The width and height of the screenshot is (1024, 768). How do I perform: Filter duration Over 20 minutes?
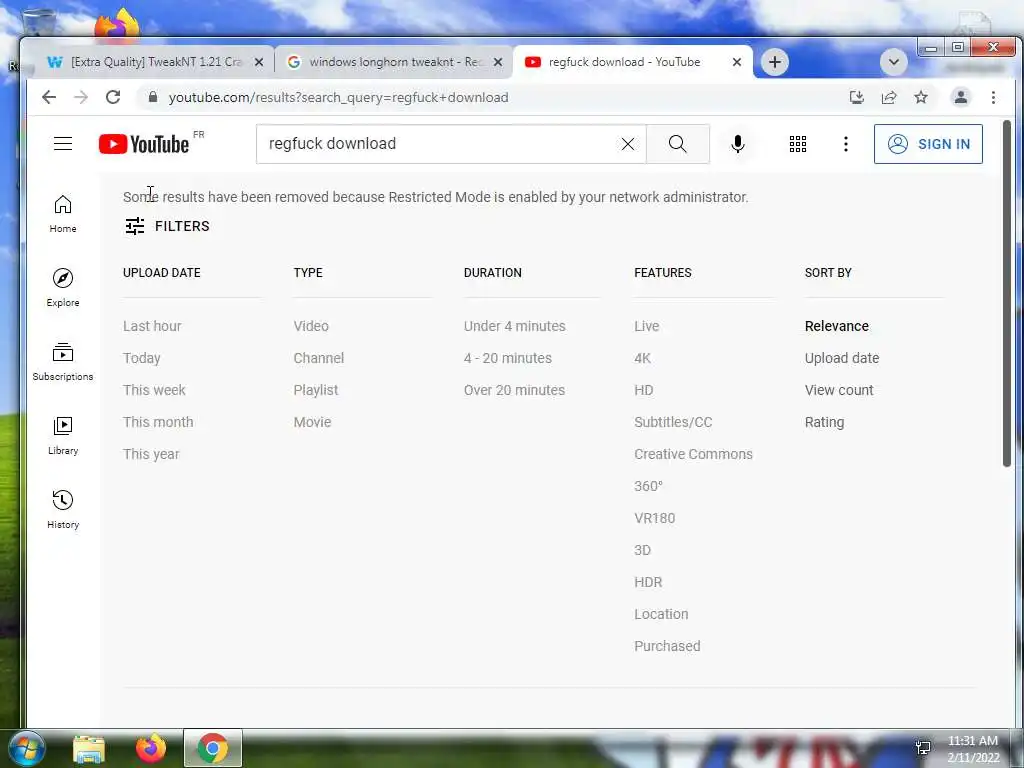[515, 390]
